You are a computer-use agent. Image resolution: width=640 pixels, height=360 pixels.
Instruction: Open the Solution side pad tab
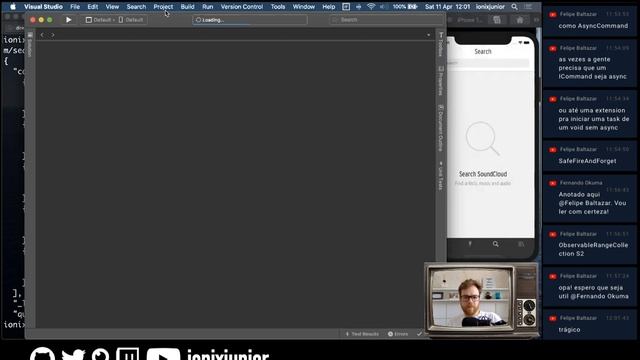(30, 45)
